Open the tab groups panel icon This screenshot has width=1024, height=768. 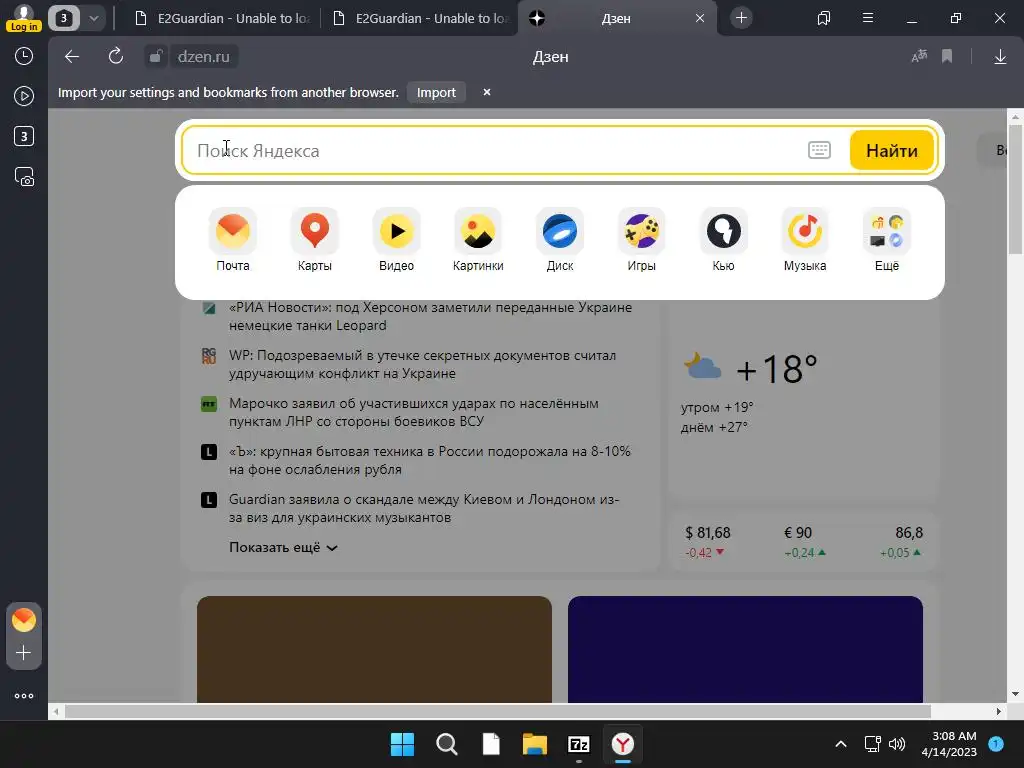824,18
